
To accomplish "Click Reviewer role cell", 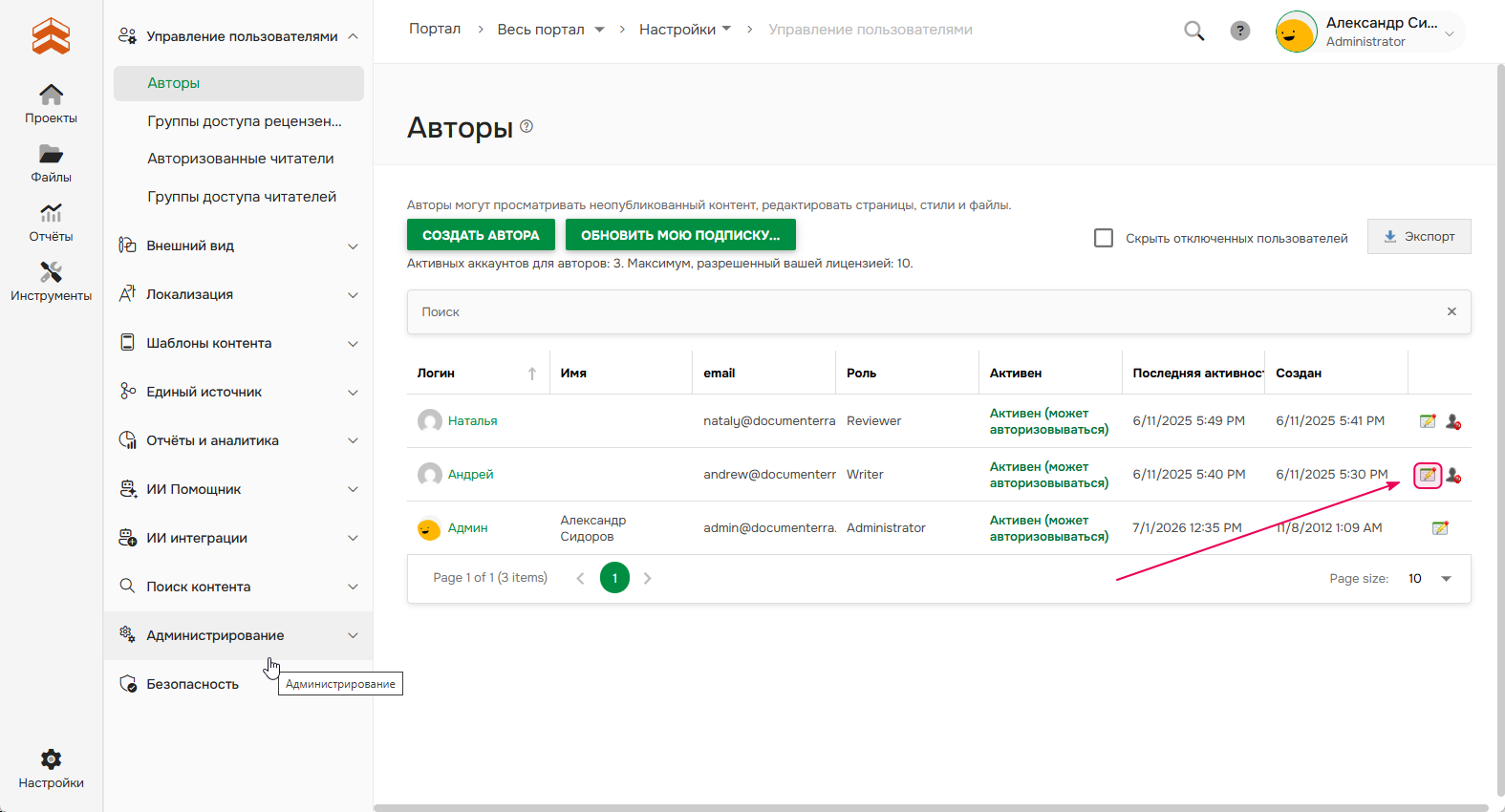I will [873, 421].
